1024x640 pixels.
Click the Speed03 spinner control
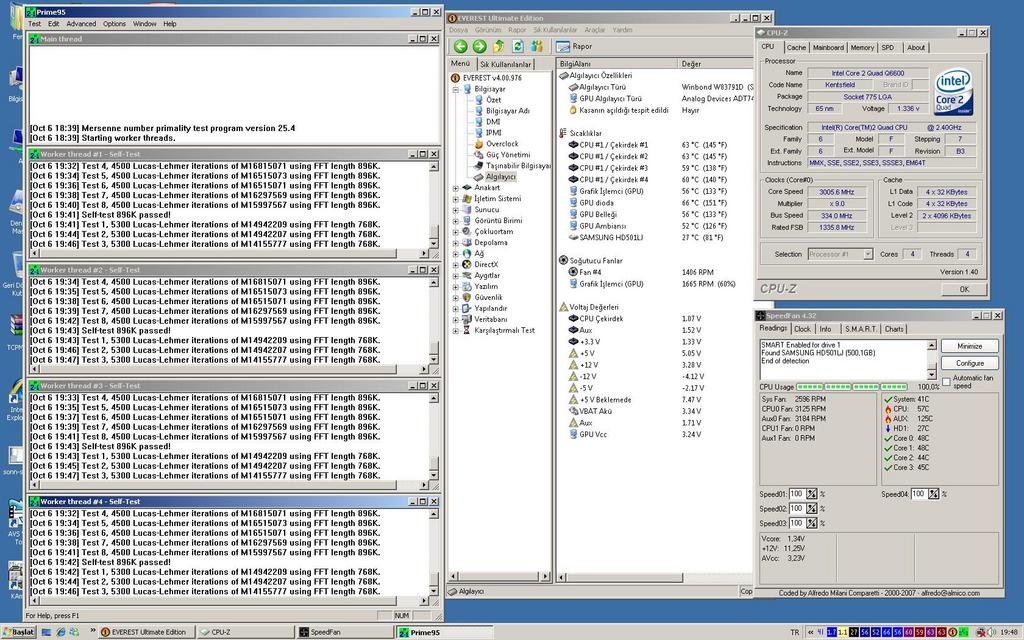(812, 523)
